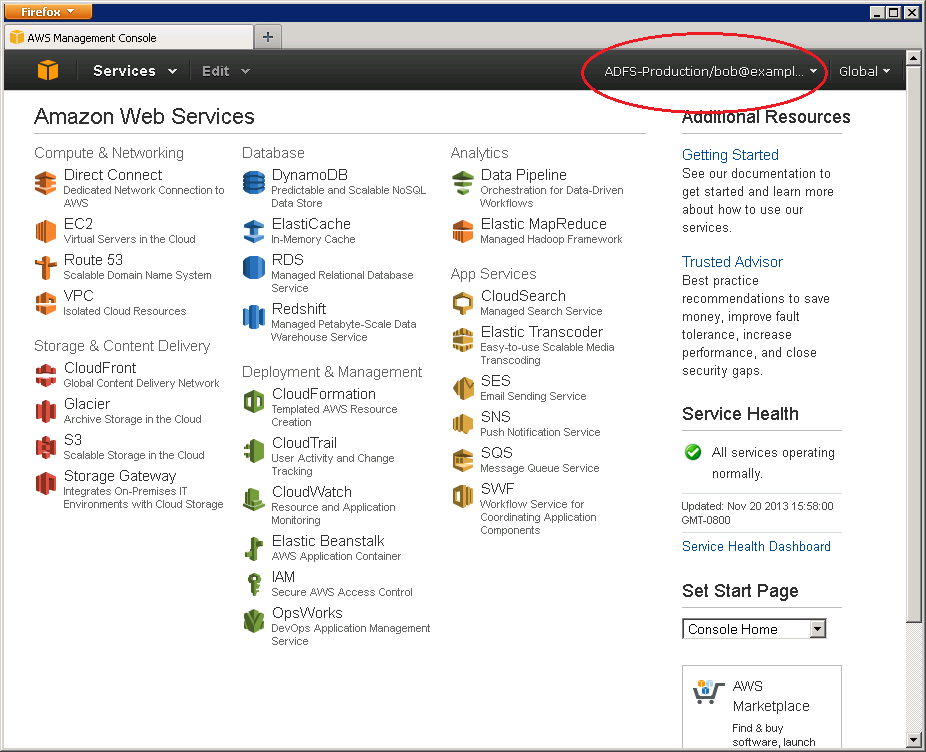The width and height of the screenshot is (926, 752).
Task: Open the Service Health Dashboard link
Action: [756, 546]
